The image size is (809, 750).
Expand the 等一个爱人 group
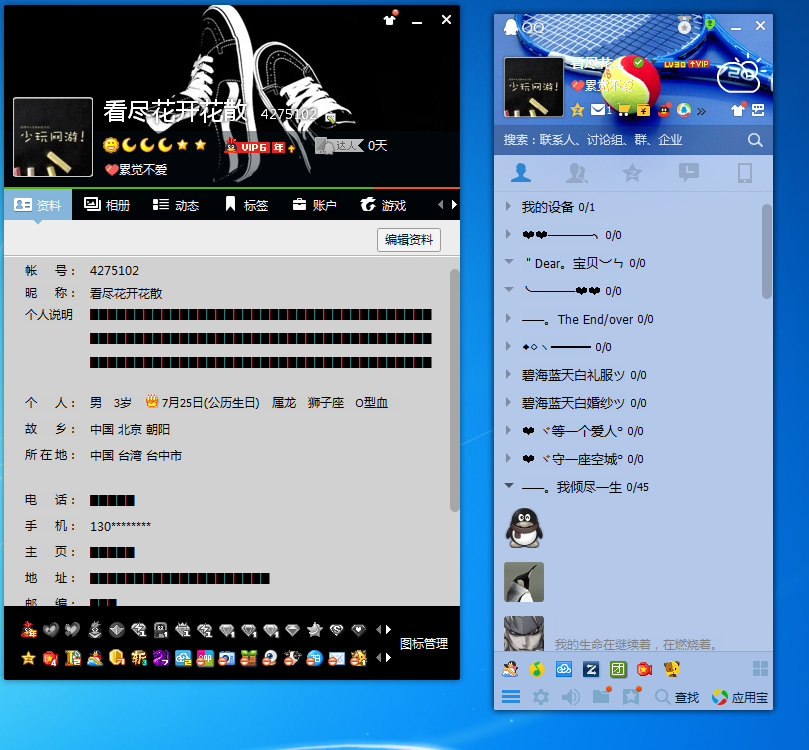point(509,430)
